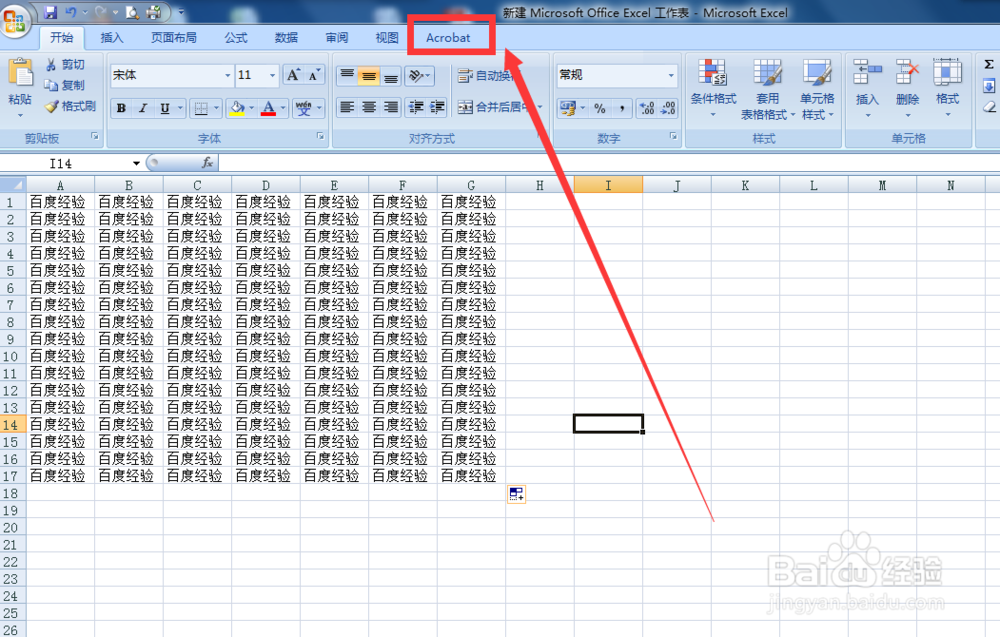Click the Clear eraser icon
This screenshot has width=1000, height=637.
pyautogui.click(x=990, y=106)
